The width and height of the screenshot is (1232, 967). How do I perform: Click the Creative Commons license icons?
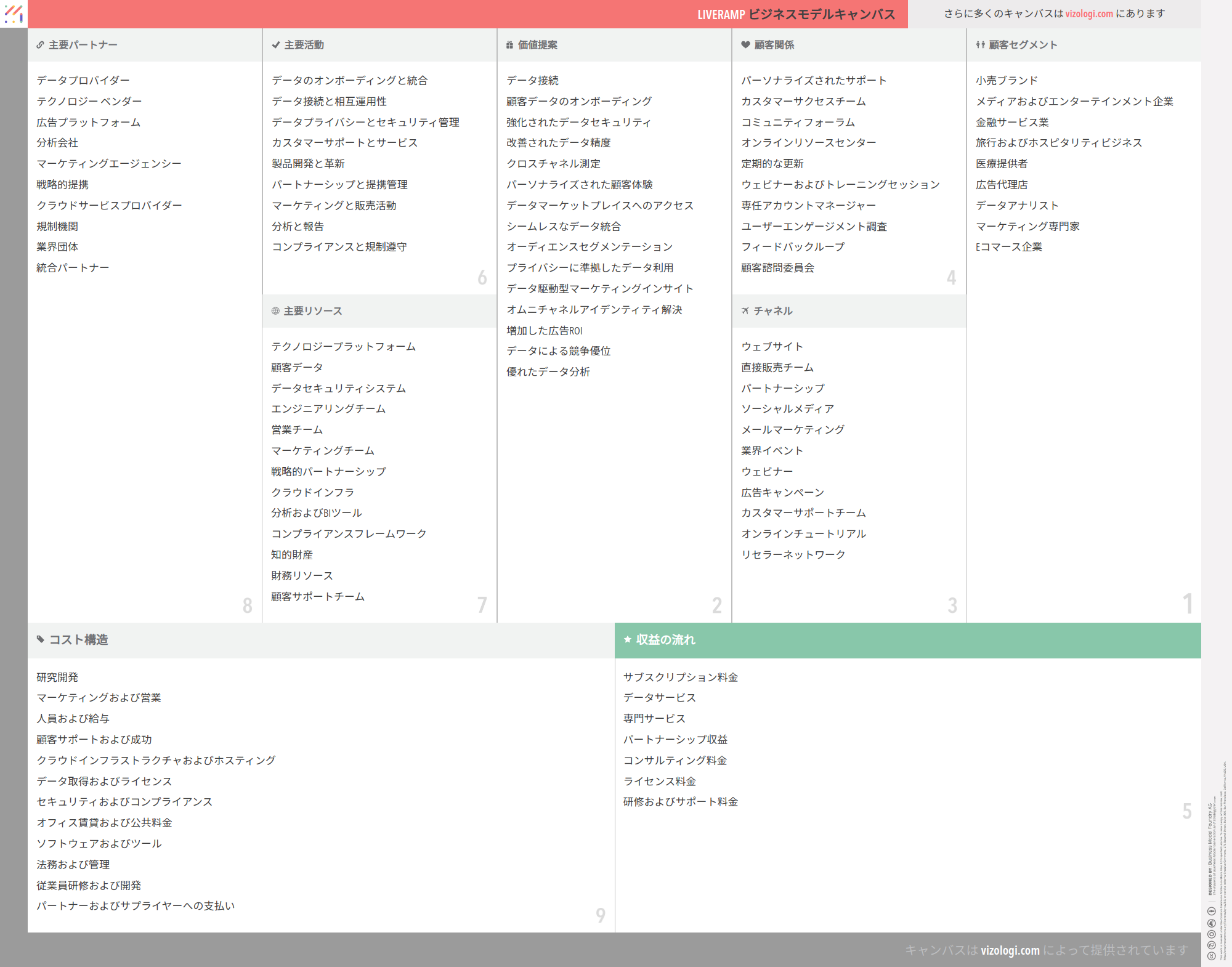tap(1211, 933)
